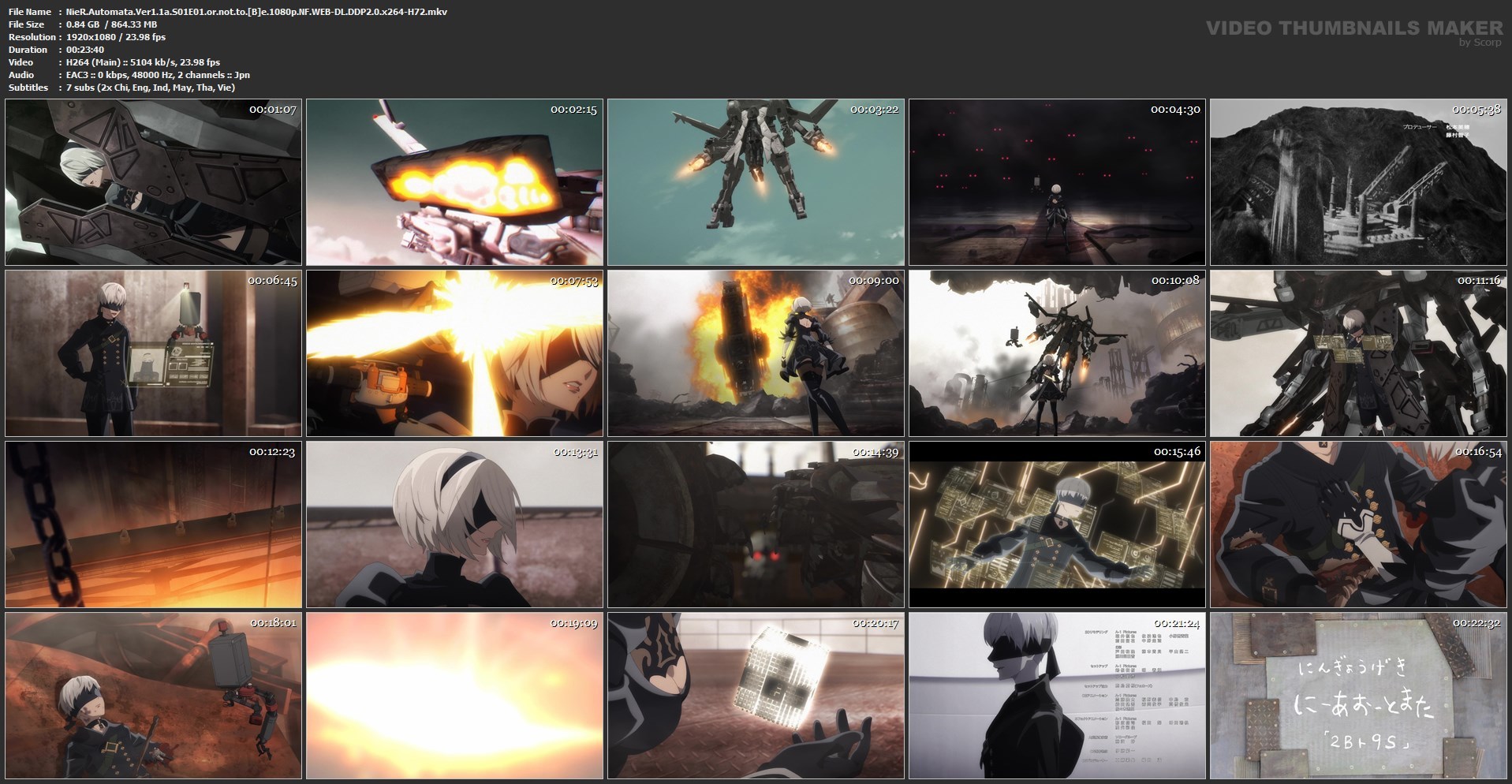
Task: Pick the thumbnail at 00:13:31
Action: click(x=455, y=525)
